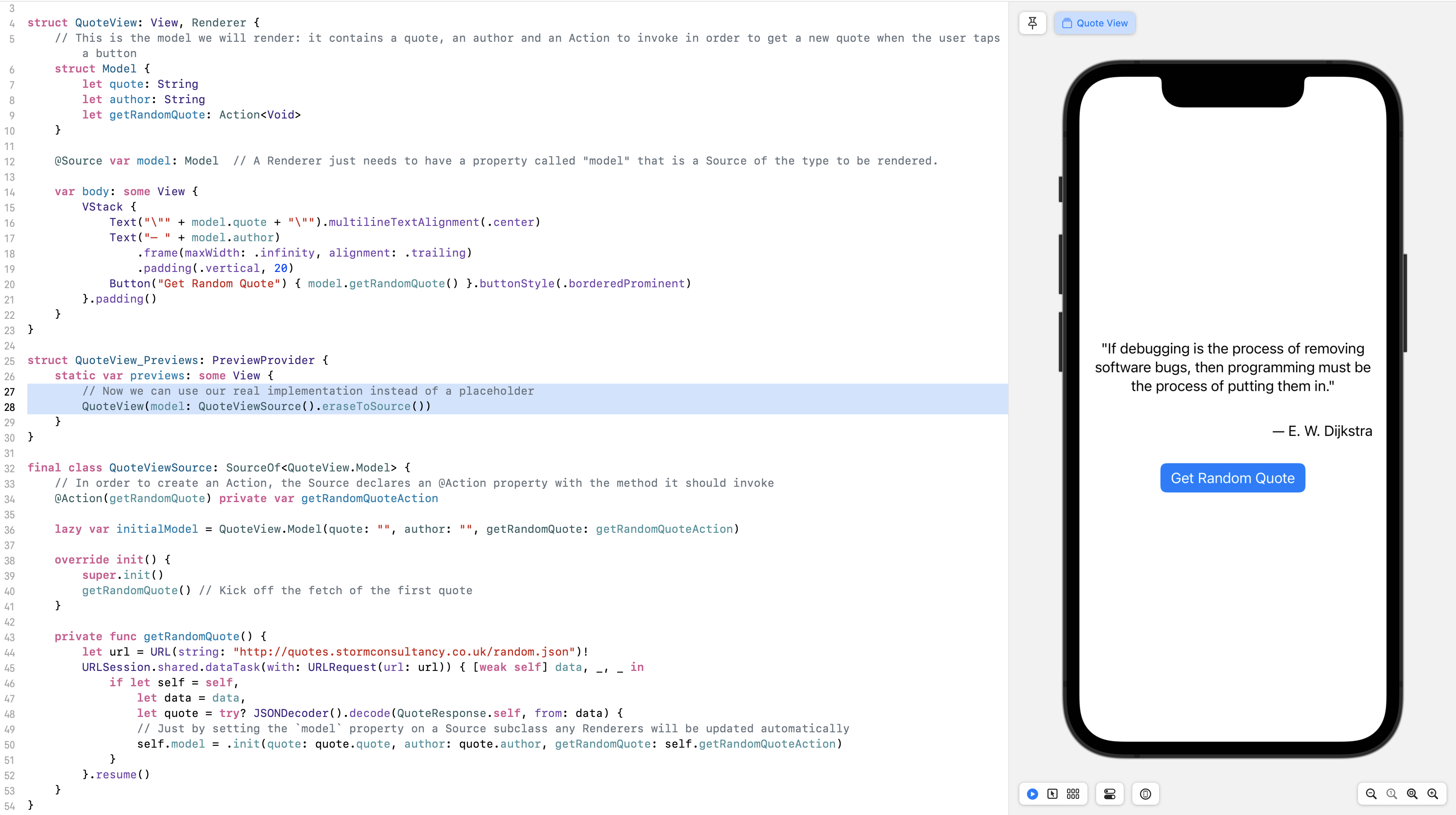The height and width of the screenshot is (815, 1456).
Task: Pin the preview canvas
Action: tap(1032, 23)
